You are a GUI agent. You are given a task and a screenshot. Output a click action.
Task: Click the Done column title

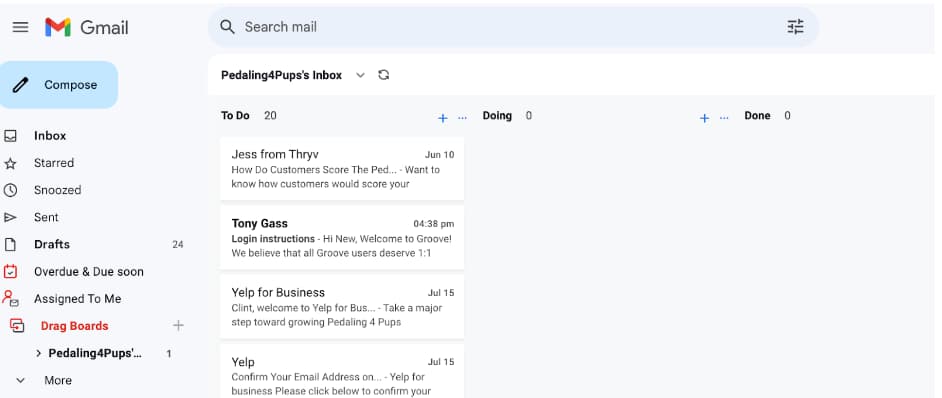[x=757, y=115]
